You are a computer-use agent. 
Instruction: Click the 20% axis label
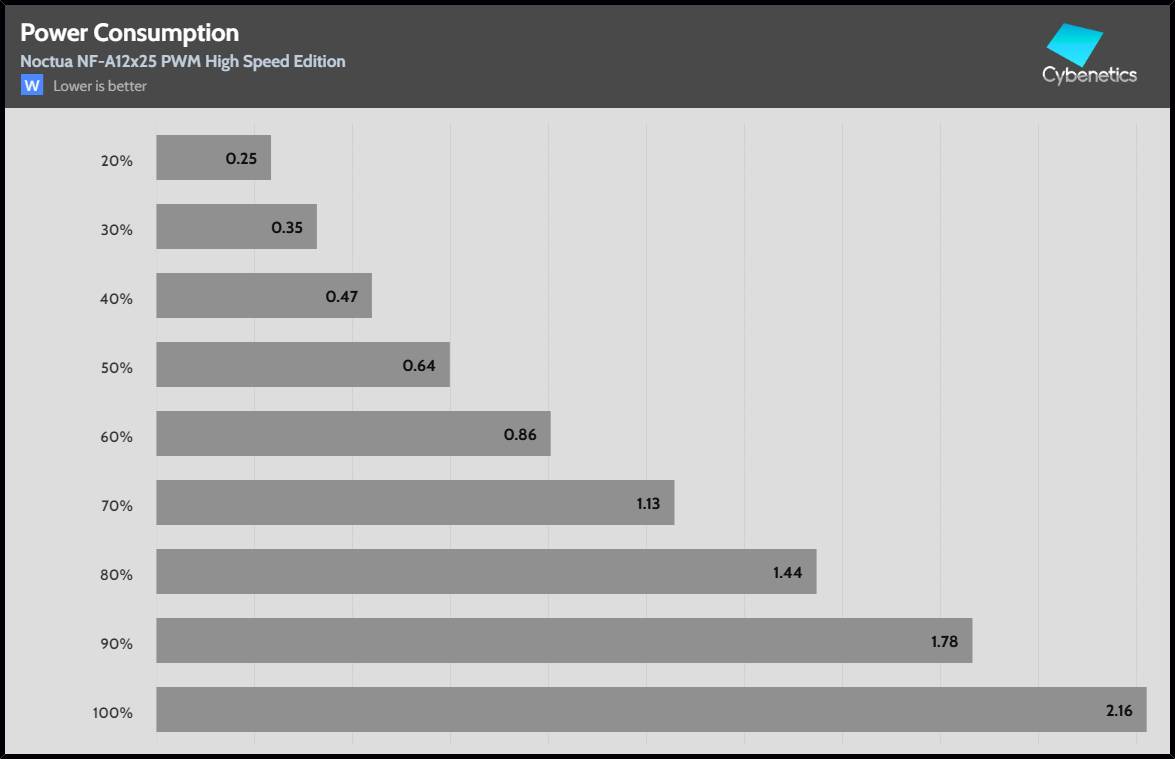[x=117, y=160]
